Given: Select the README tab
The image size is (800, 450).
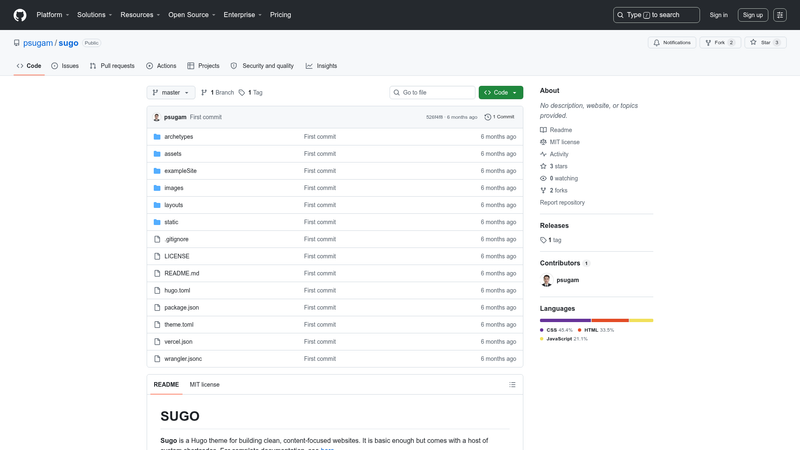Looking at the screenshot, I should pyautogui.click(x=166, y=385).
